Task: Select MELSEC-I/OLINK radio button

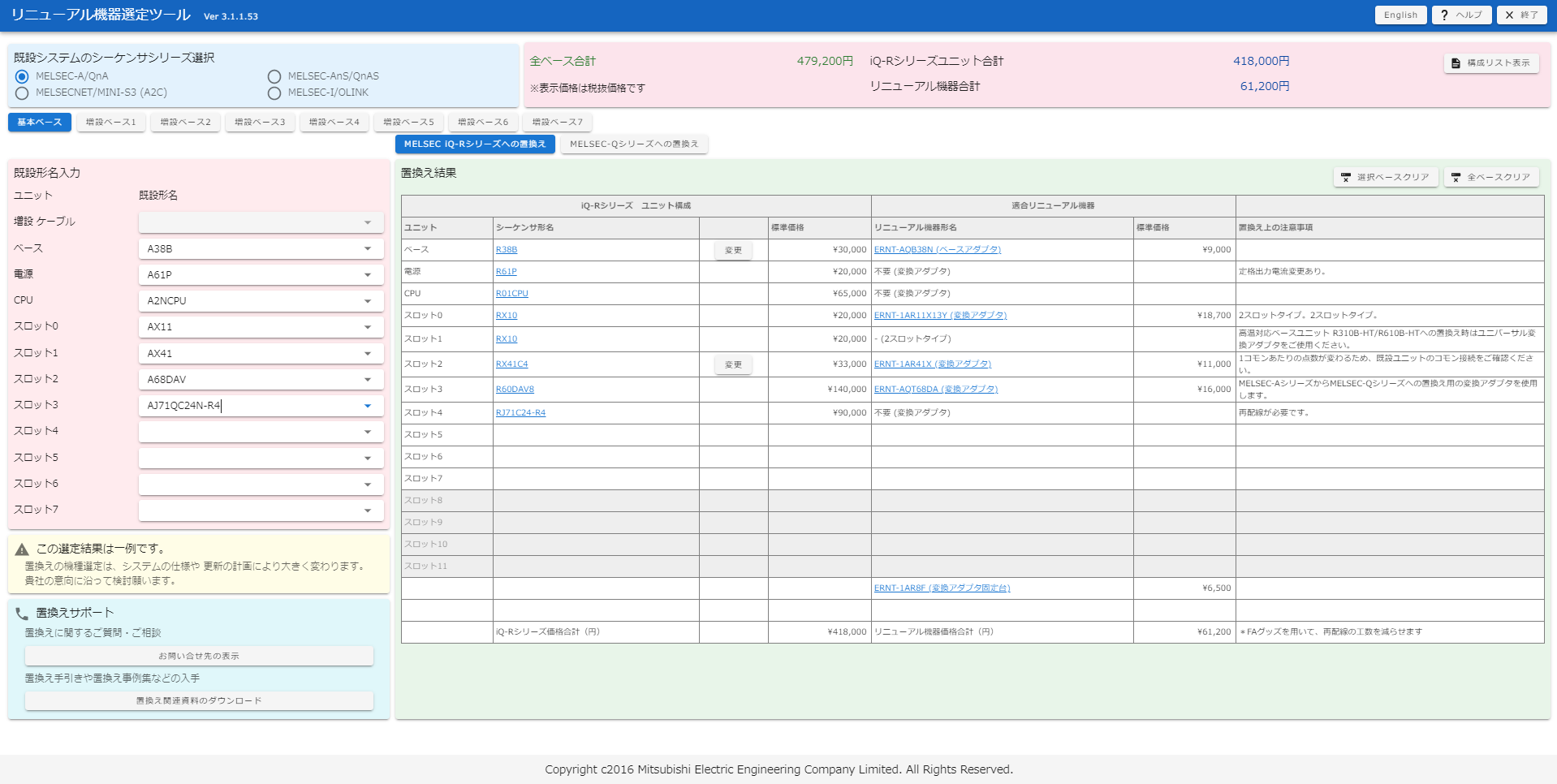Action: pos(274,93)
